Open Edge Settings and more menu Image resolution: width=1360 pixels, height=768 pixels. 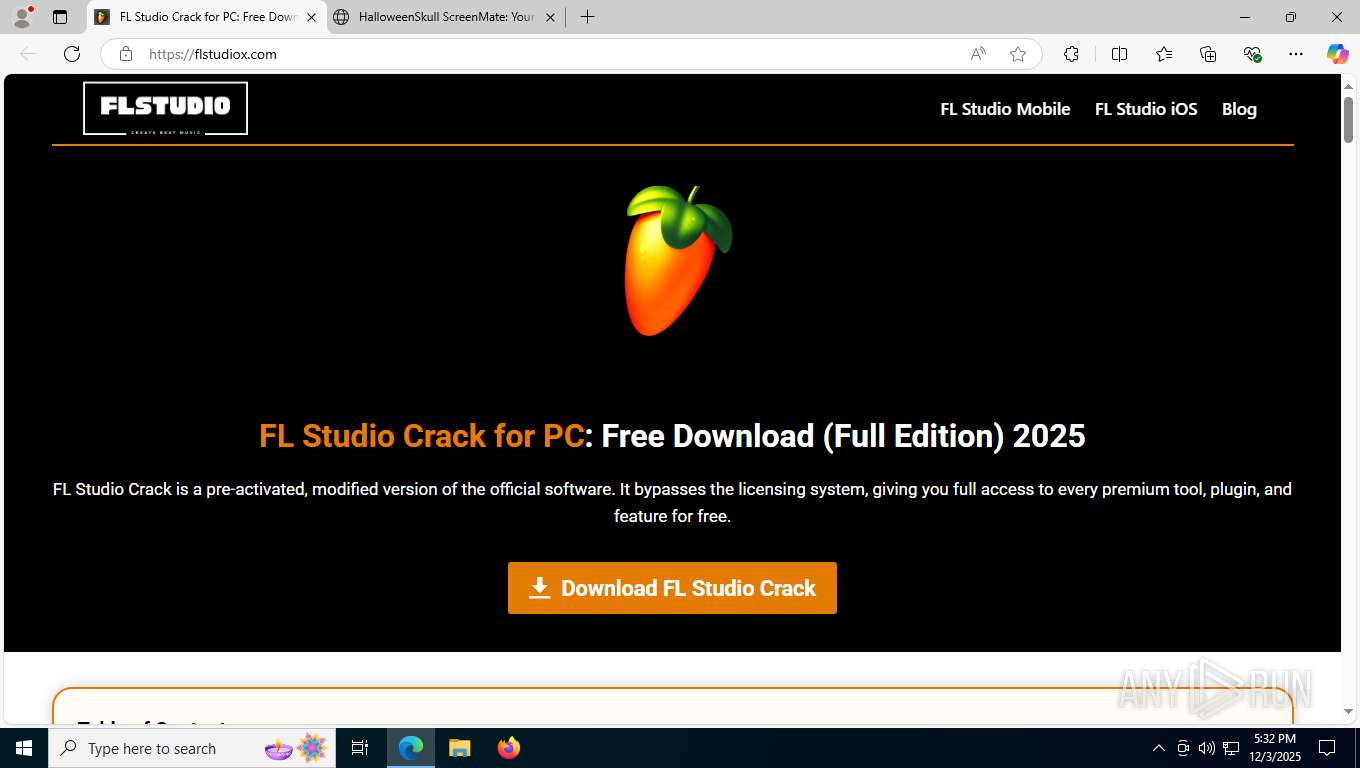1296,54
